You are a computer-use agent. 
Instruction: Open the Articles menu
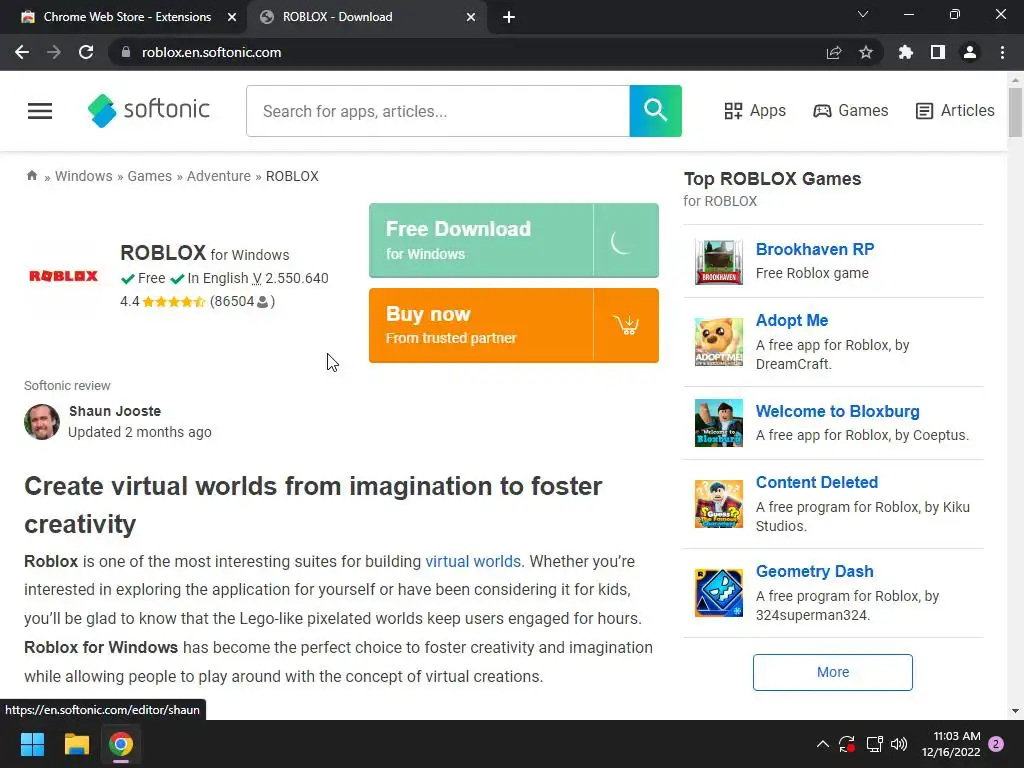[x=955, y=111]
